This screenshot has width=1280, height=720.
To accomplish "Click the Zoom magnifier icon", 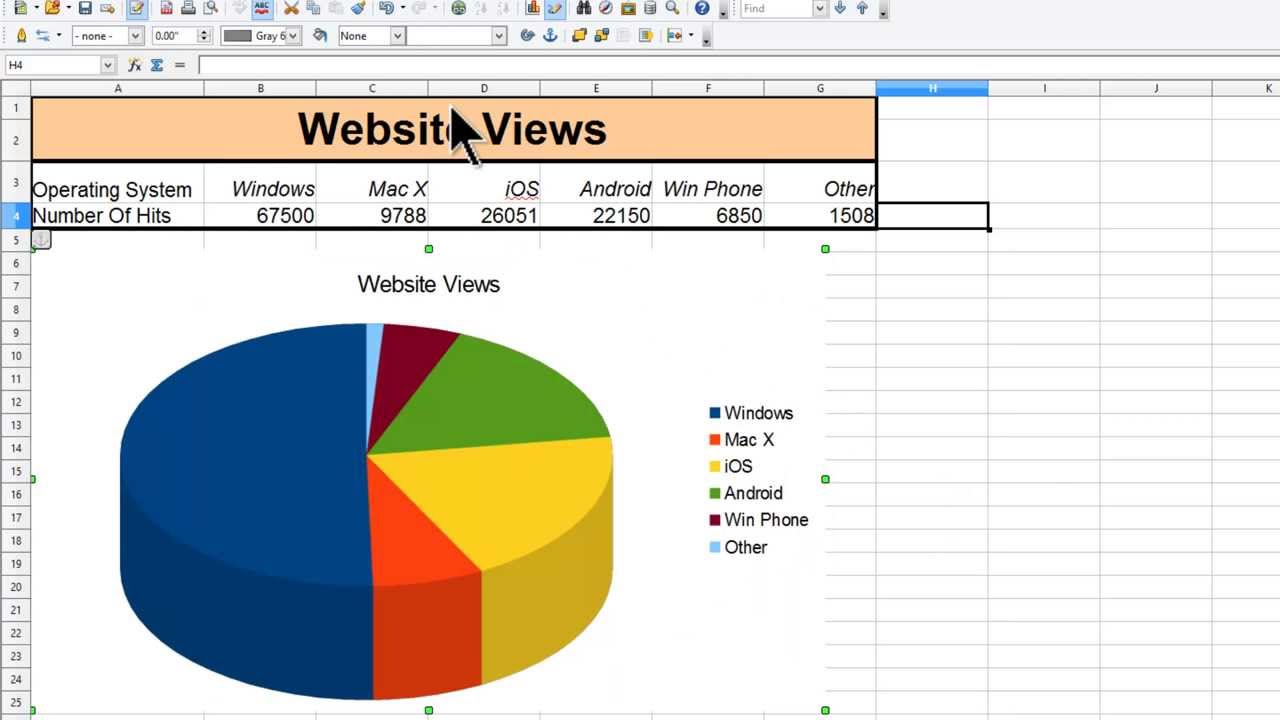I will click(x=672, y=8).
